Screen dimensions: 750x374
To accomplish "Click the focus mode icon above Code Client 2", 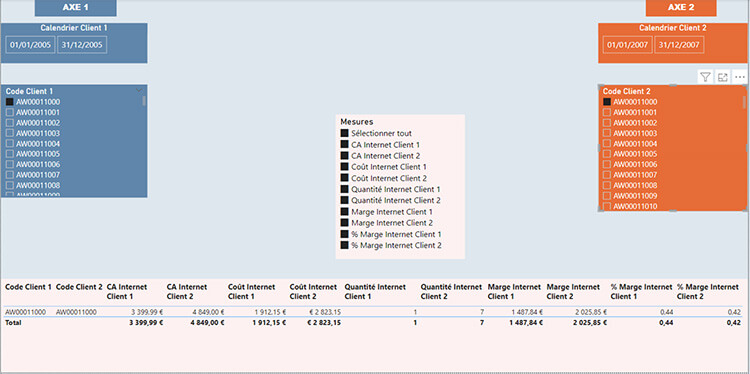I will point(722,77).
